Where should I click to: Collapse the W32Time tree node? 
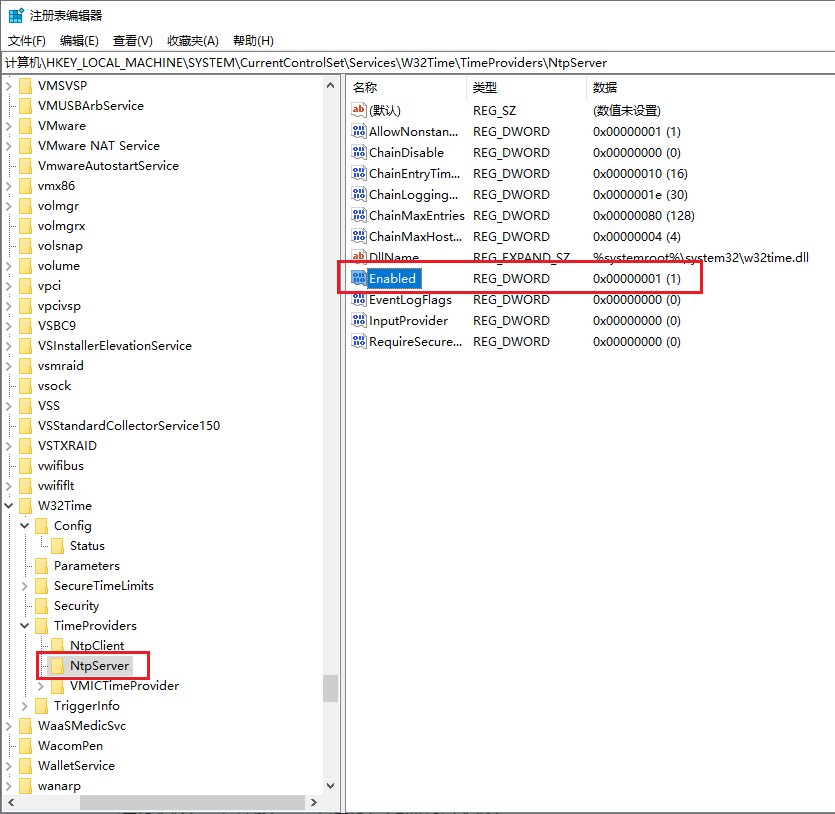pyautogui.click(x=9, y=506)
